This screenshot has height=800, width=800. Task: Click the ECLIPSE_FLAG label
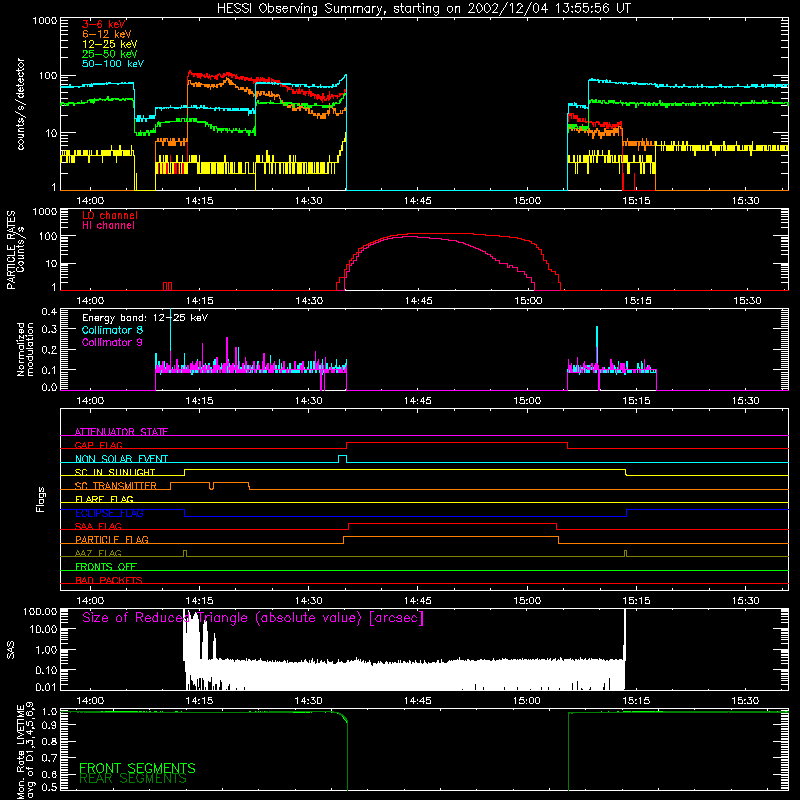point(109,513)
